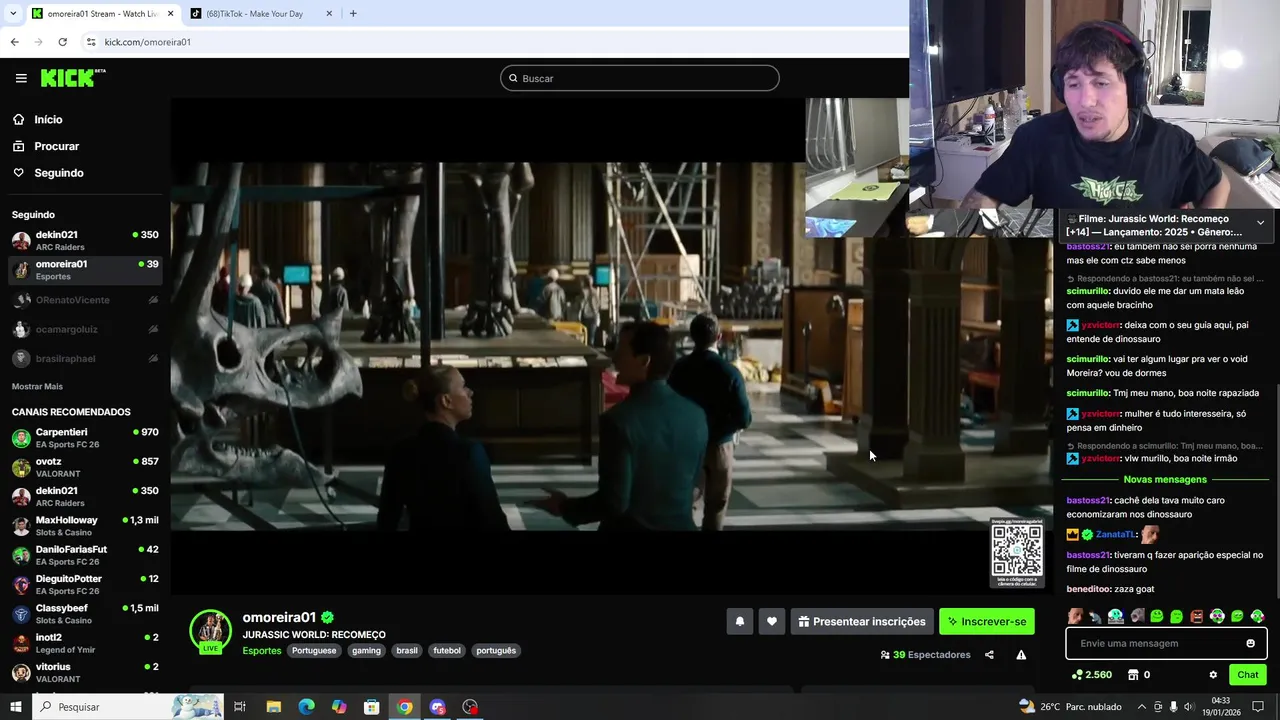Select omoreira01 in the followed list

click(85, 270)
